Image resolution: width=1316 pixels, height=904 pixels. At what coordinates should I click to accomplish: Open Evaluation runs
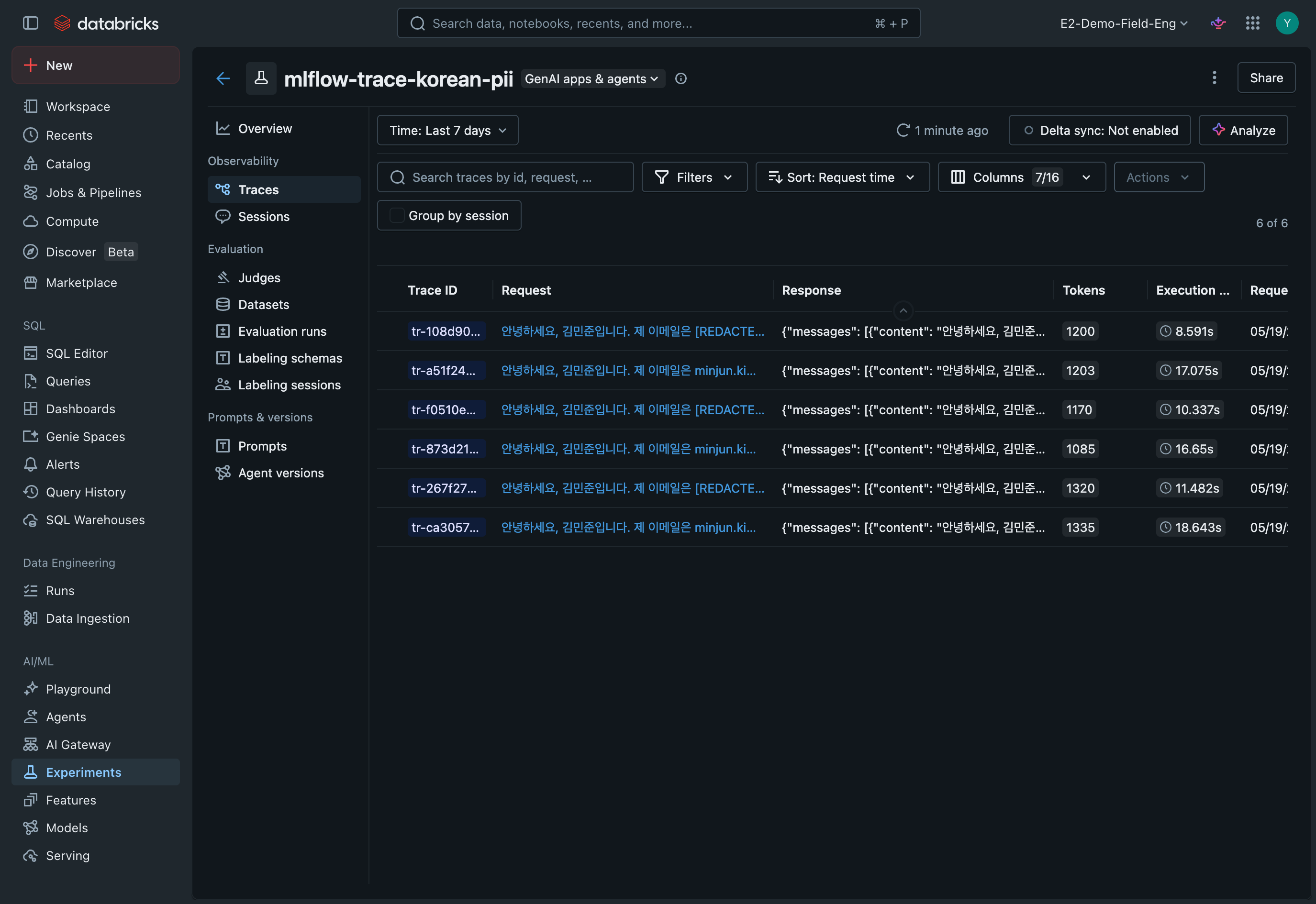pyautogui.click(x=284, y=331)
